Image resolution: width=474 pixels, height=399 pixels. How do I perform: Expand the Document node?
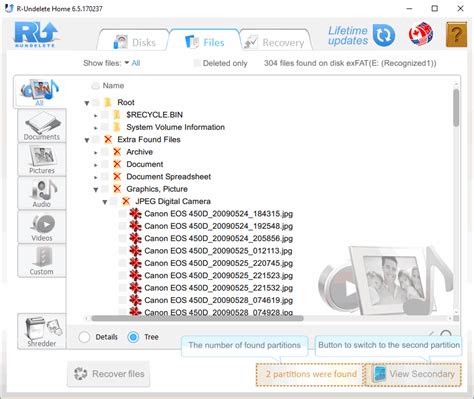click(96, 165)
